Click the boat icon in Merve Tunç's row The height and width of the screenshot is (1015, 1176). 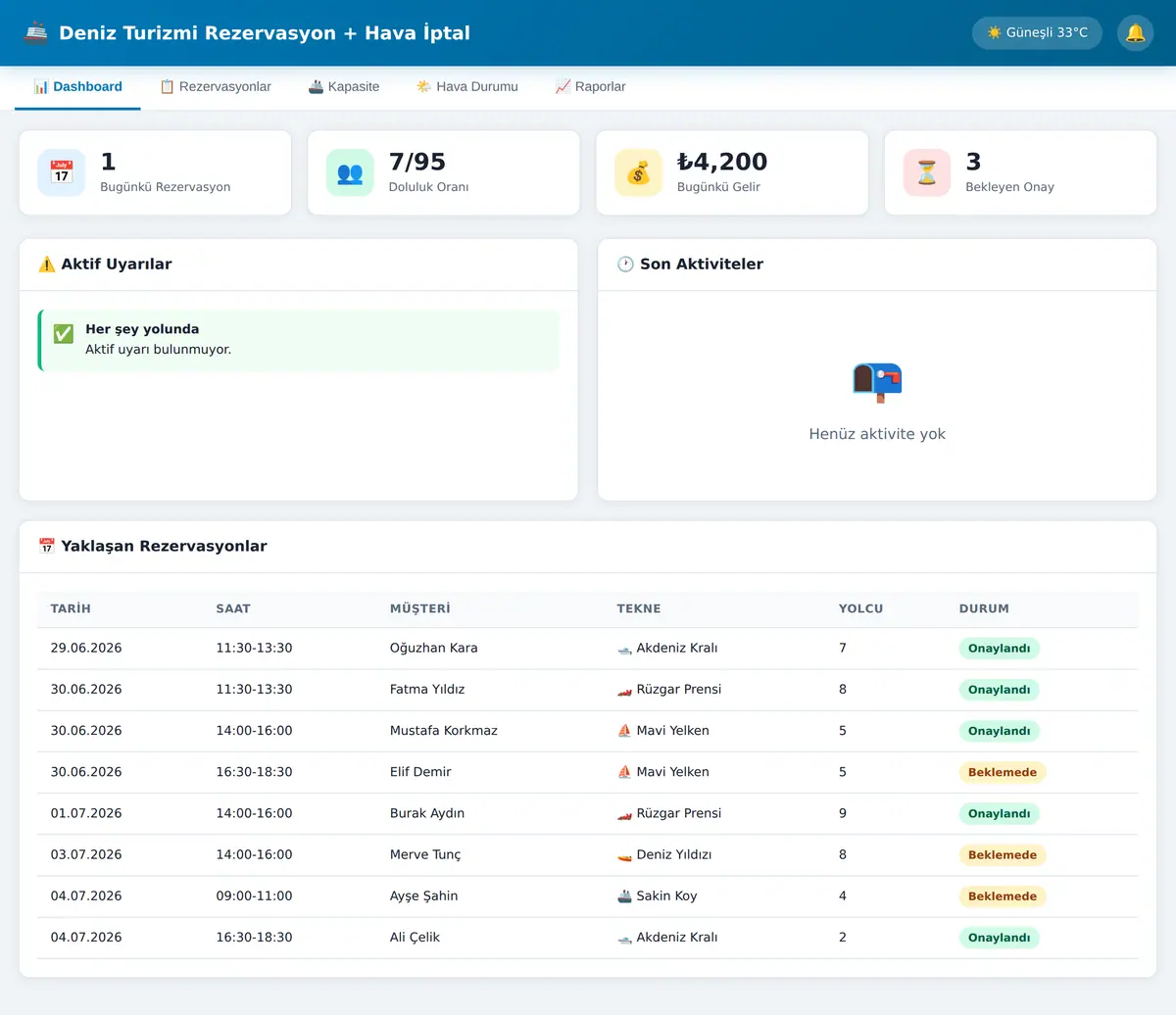point(624,855)
